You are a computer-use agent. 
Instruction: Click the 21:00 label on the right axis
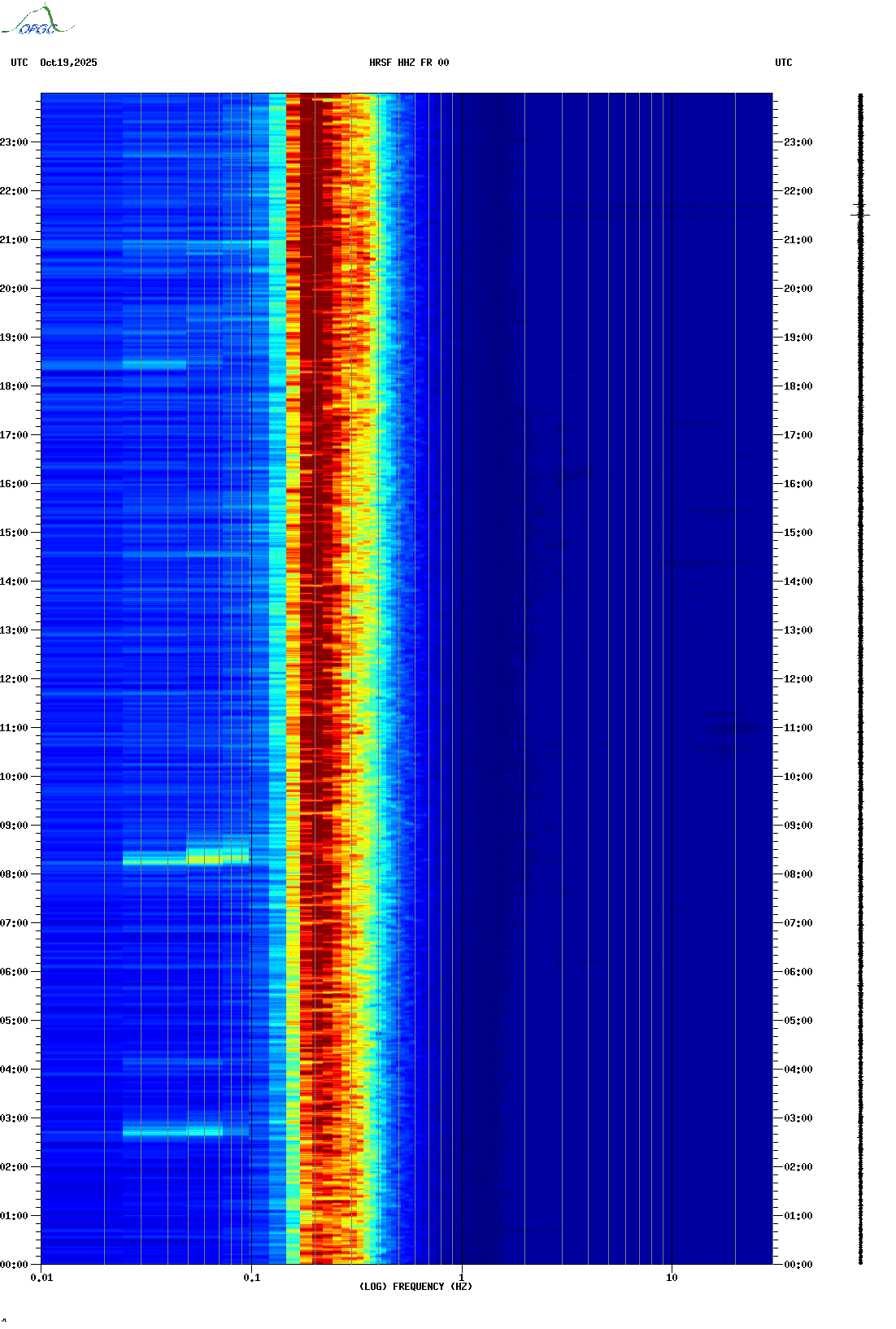798,240
